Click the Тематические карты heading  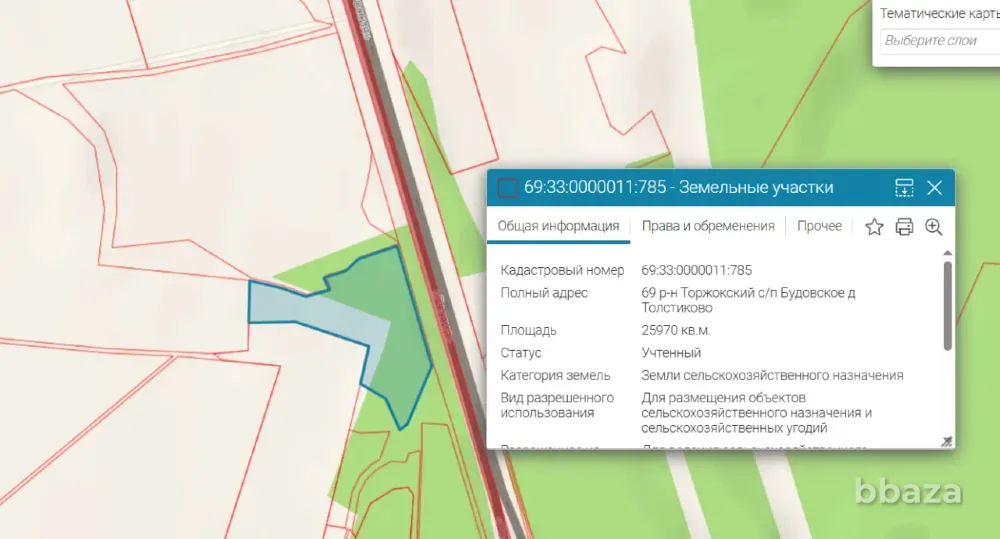(940, 13)
